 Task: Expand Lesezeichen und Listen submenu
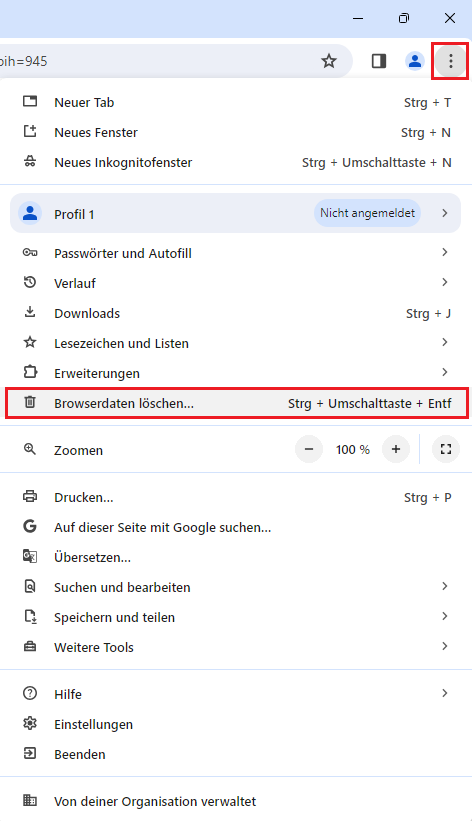[x=236, y=343]
